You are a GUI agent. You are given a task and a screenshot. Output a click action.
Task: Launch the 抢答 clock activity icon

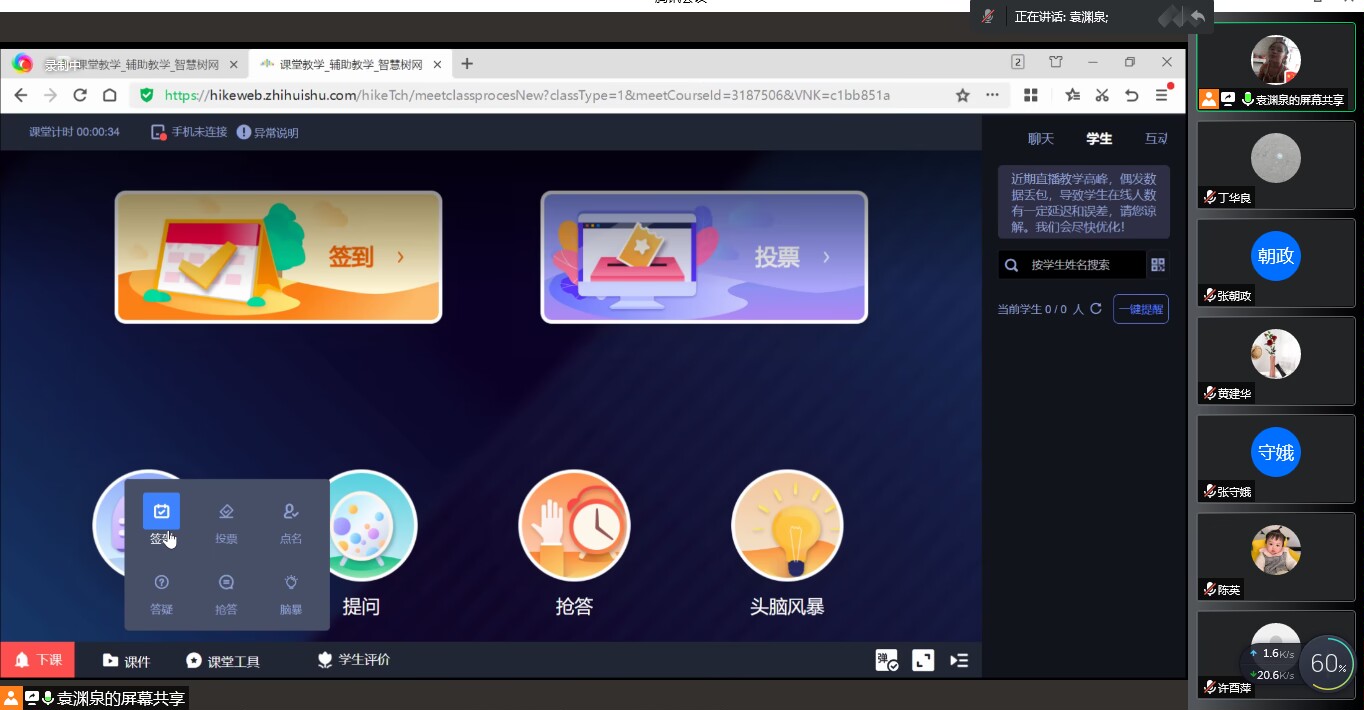point(574,525)
